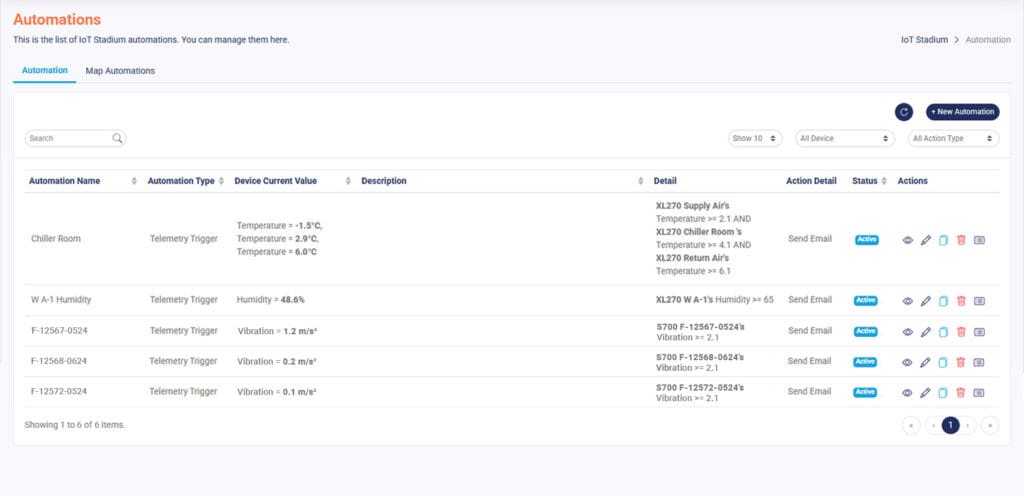Image resolution: width=1024 pixels, height=496 pixels.
Task: Select the Automation tab
Action: [x=45, y=71]
